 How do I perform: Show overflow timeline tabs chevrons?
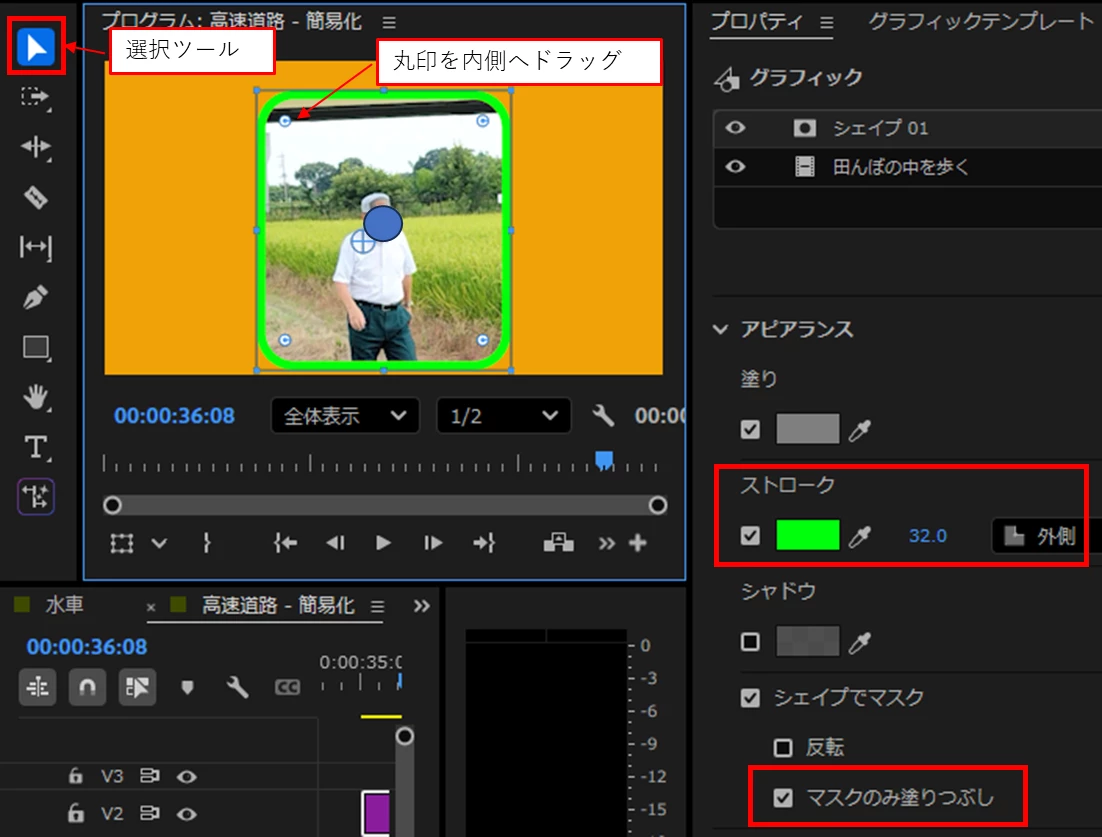(422, 606)
